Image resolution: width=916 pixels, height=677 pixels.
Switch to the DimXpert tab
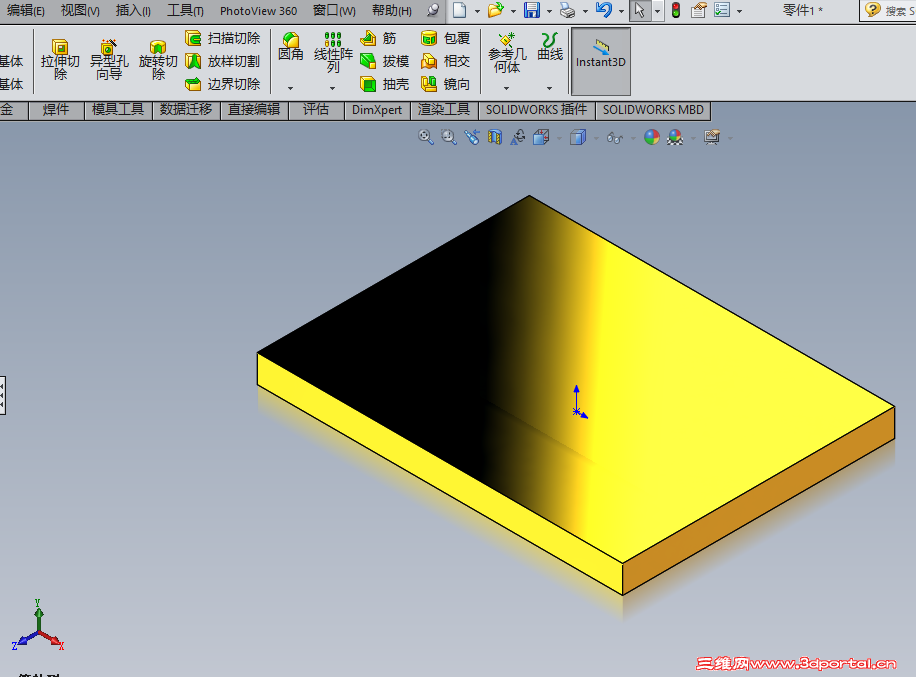click(377, 110)
